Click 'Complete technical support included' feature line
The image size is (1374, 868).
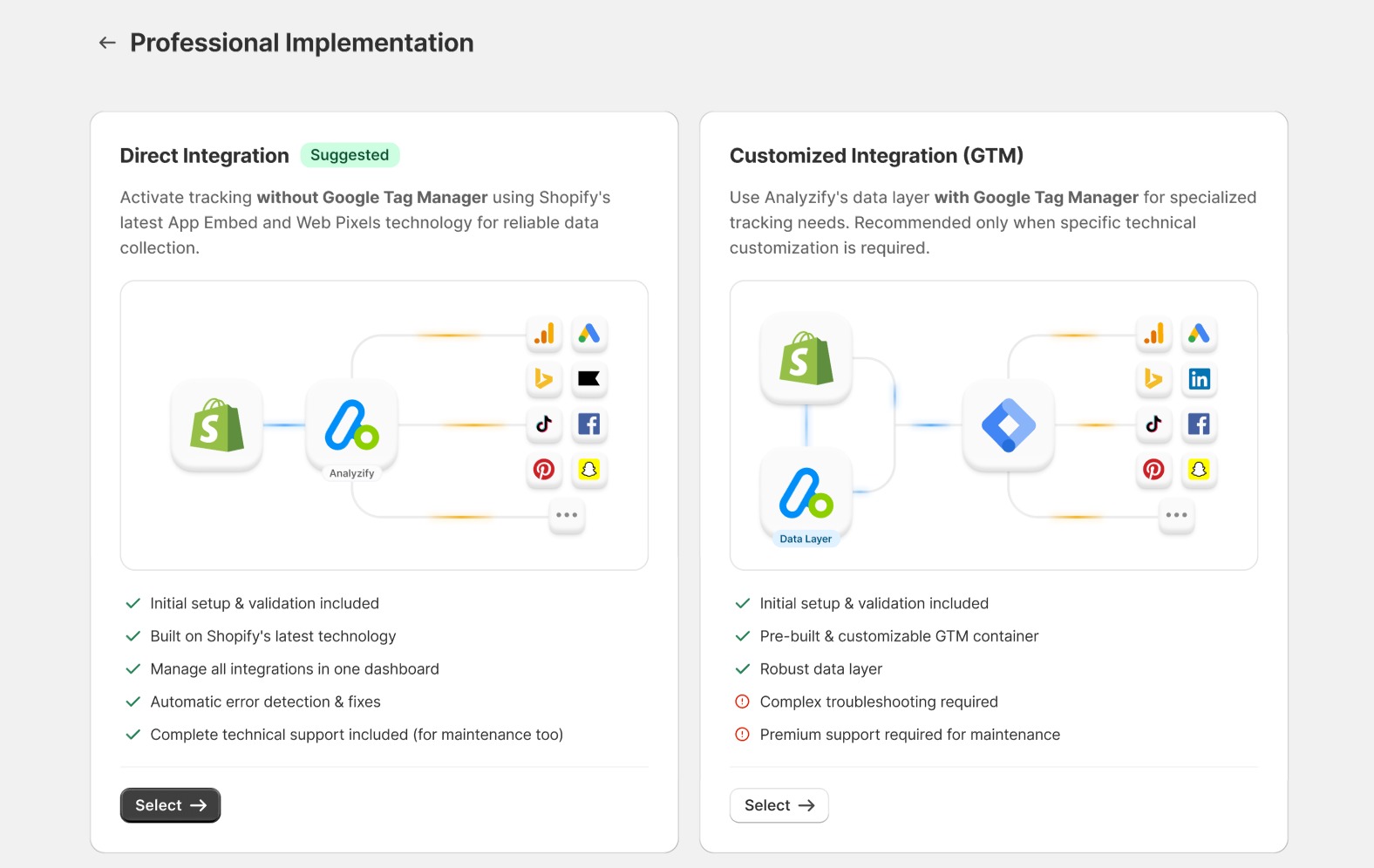tap(357, 735)
